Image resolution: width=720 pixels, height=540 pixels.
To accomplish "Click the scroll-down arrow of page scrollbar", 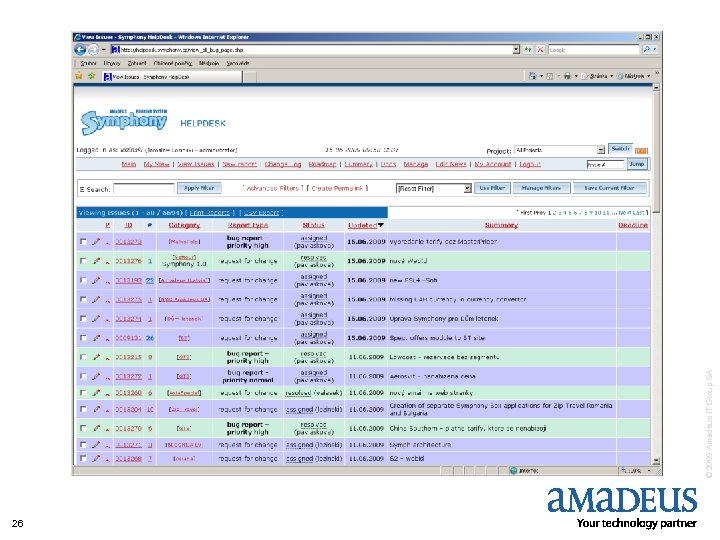I will point(656,461).
